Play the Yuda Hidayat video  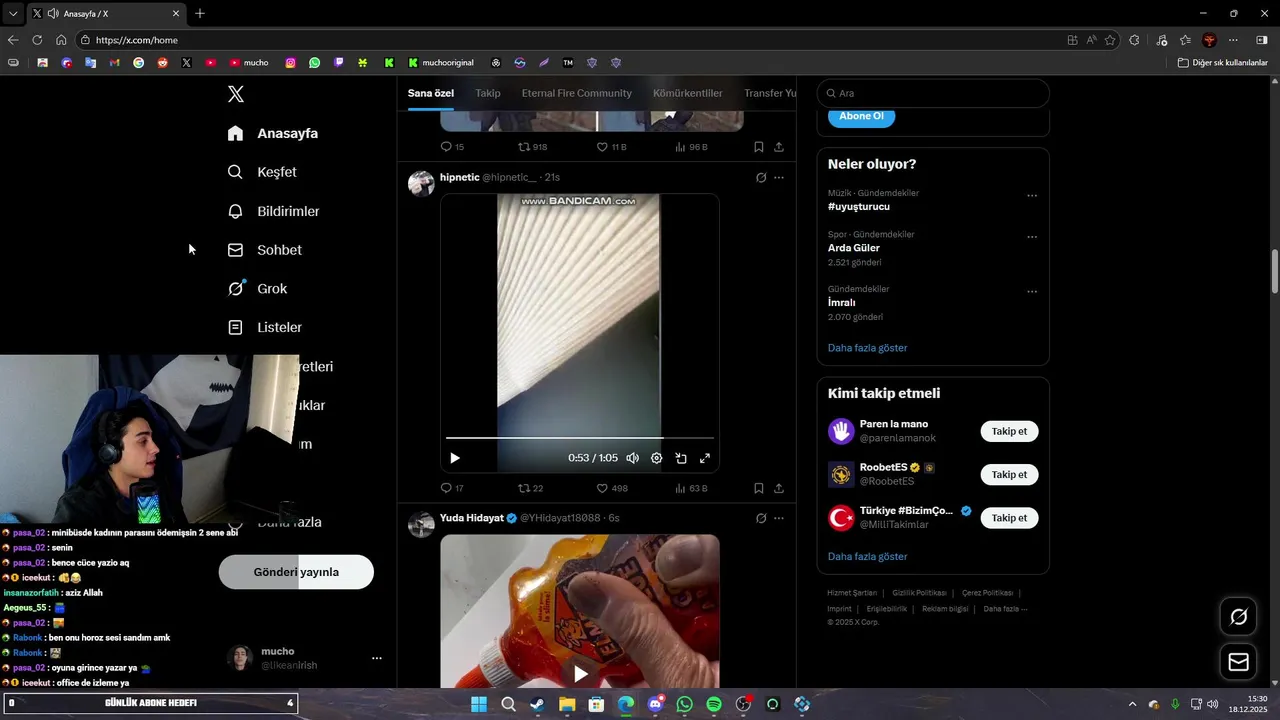tap(580, 673)
